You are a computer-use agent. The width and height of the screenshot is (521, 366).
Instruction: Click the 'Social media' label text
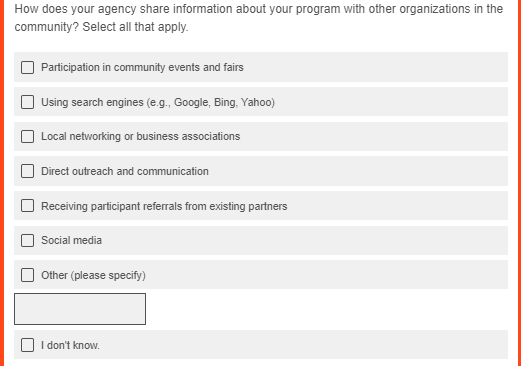[x=71, y=240]
